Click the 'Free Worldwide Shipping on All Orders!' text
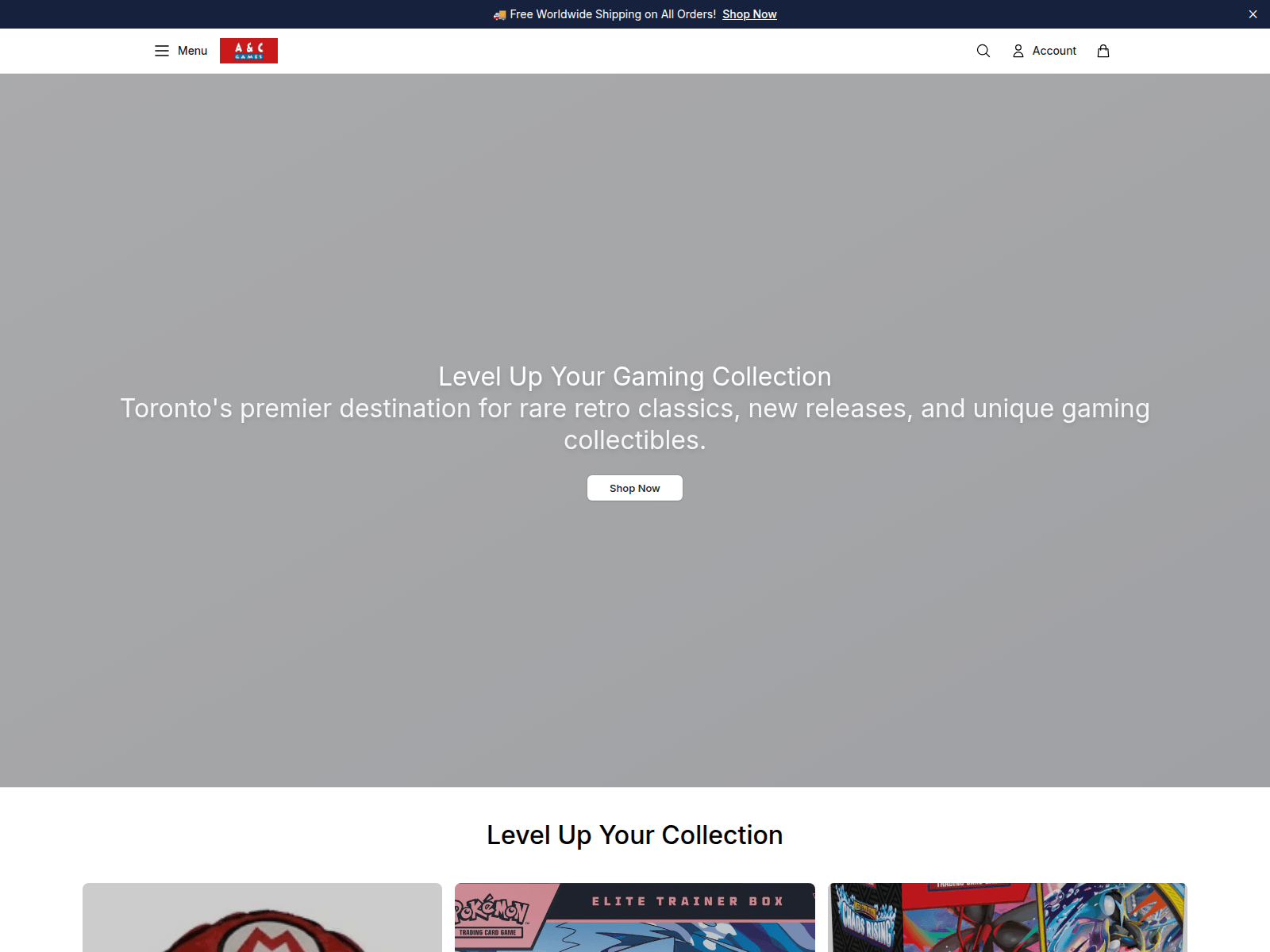 [x=613, y=14]
